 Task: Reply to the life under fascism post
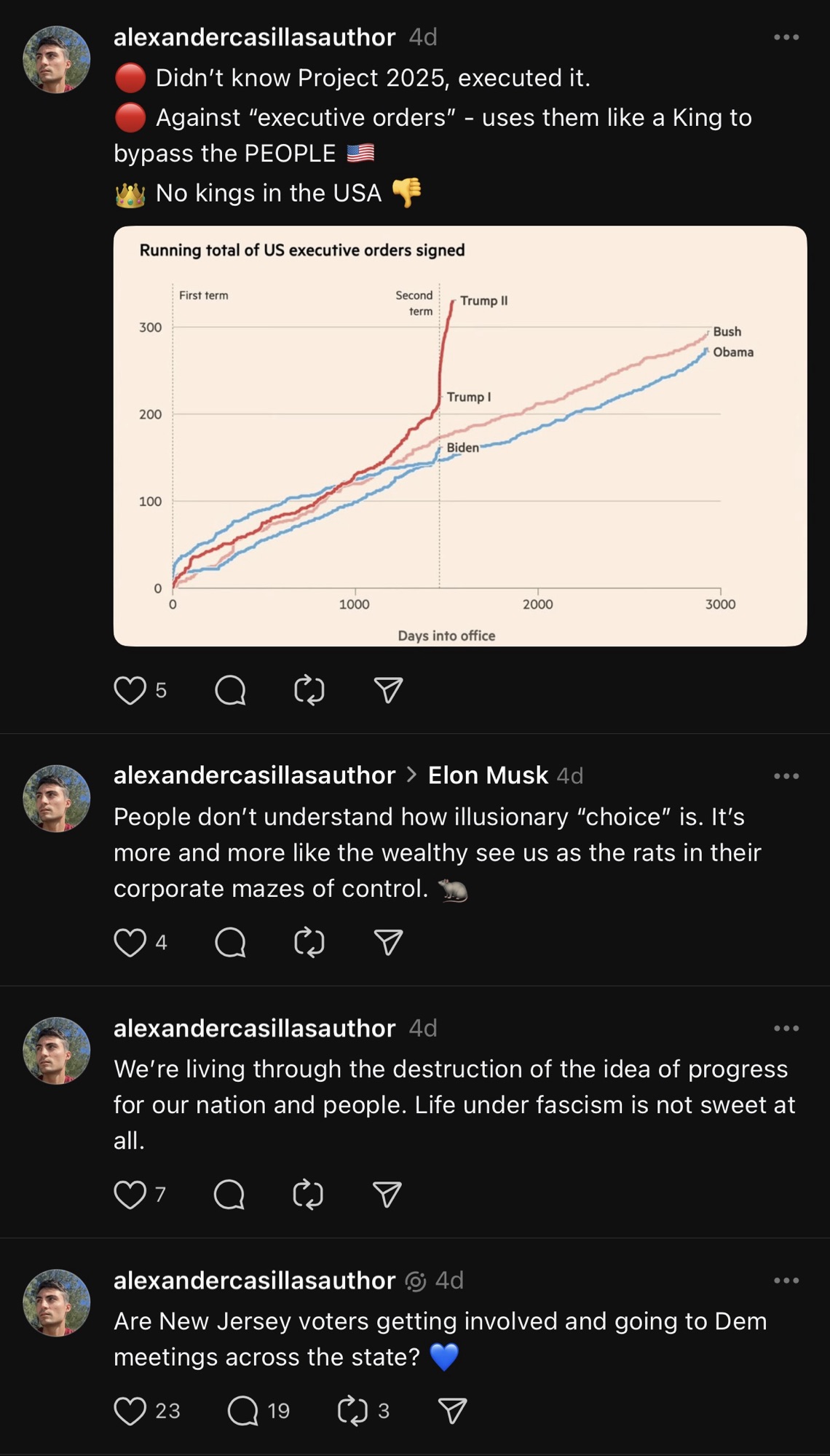[229, 1195]
